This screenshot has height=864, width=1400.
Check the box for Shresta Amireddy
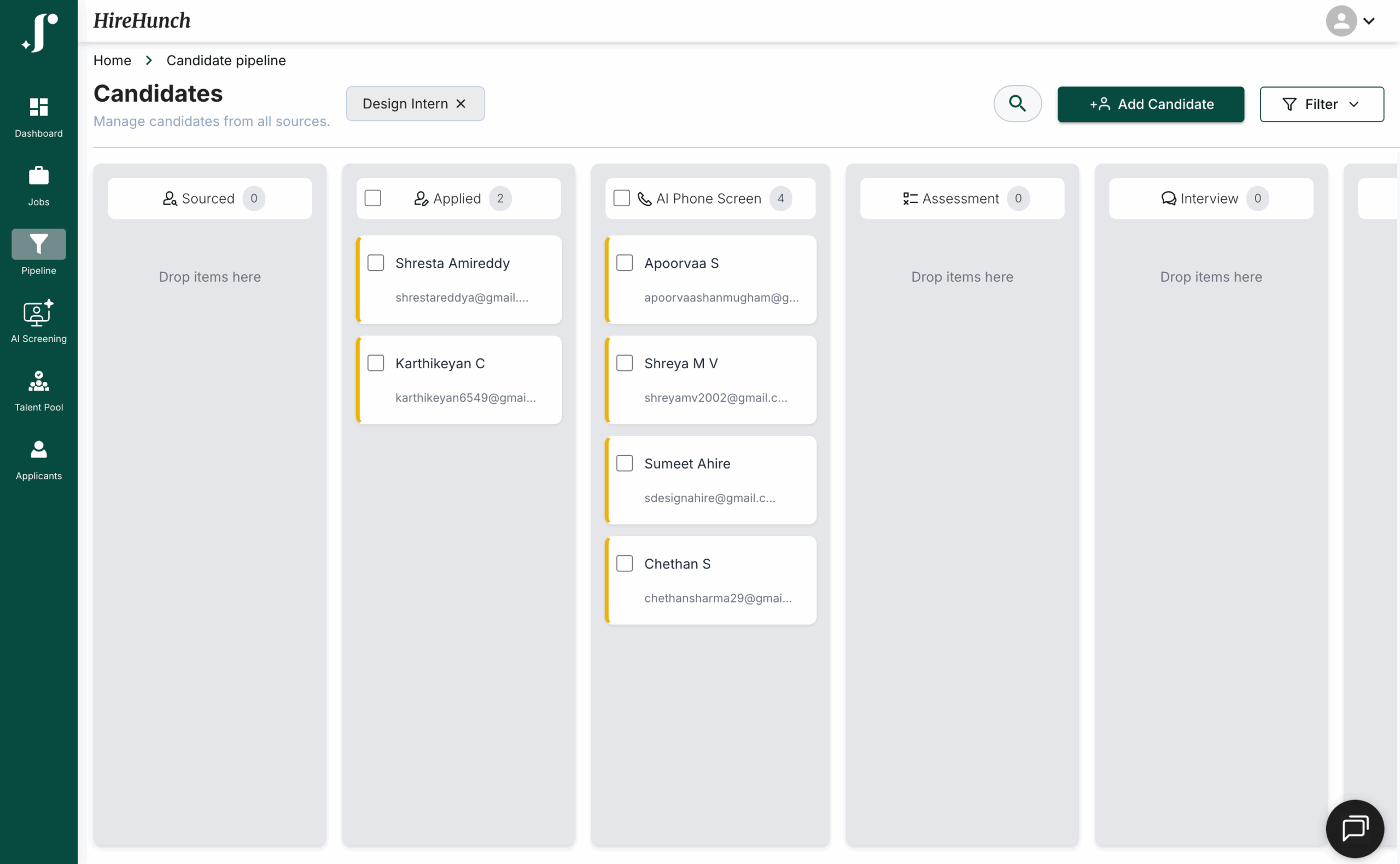tap(375, 263)
